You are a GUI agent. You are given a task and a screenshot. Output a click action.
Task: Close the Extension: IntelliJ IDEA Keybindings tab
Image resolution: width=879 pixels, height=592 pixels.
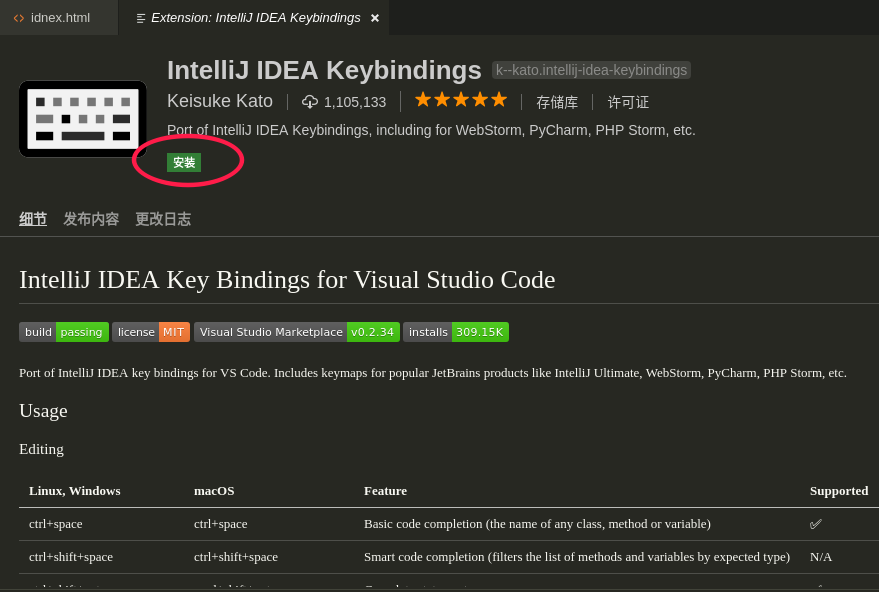coord(374,17)
